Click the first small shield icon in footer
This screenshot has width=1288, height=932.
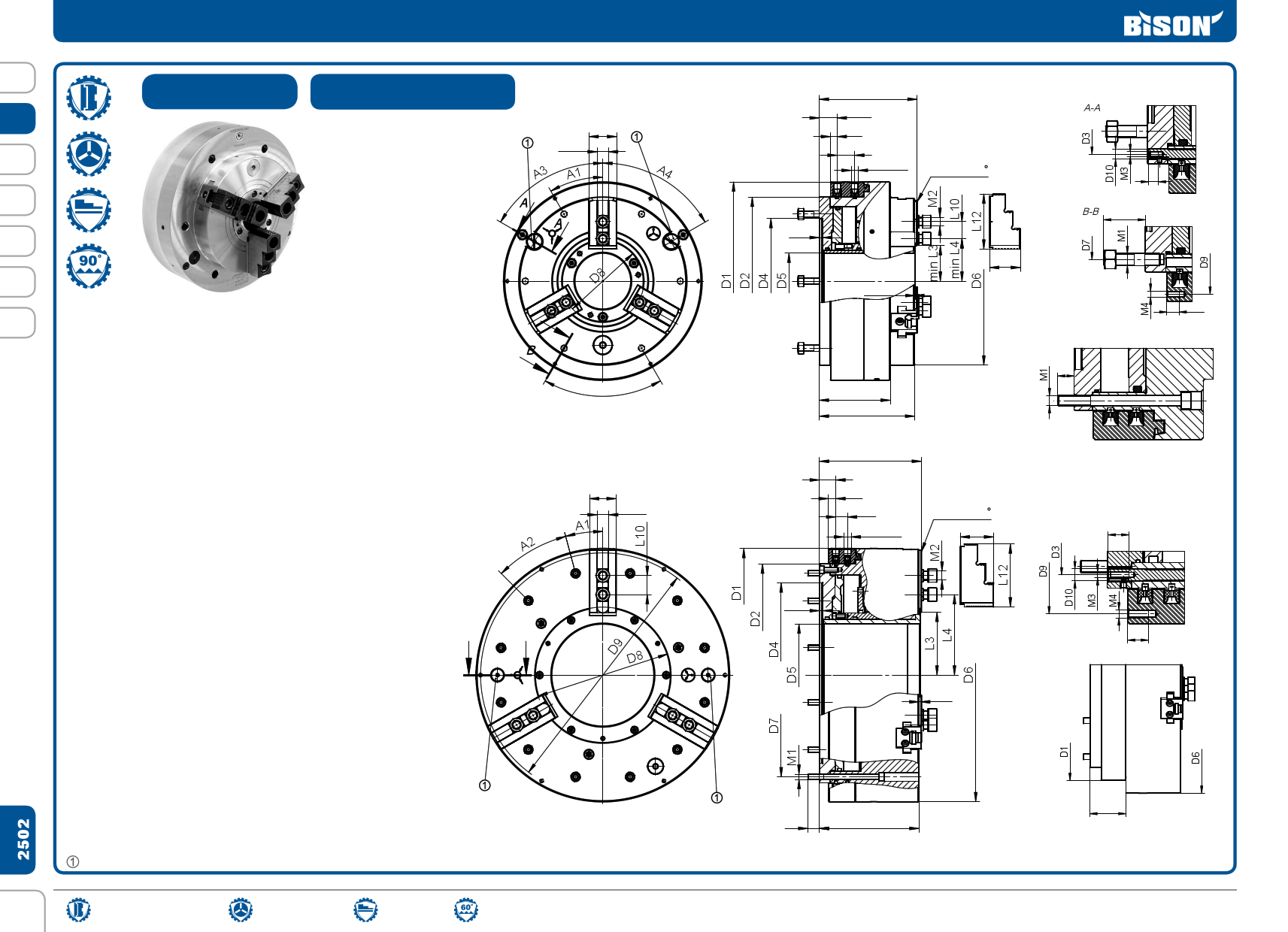click(78, 909)
